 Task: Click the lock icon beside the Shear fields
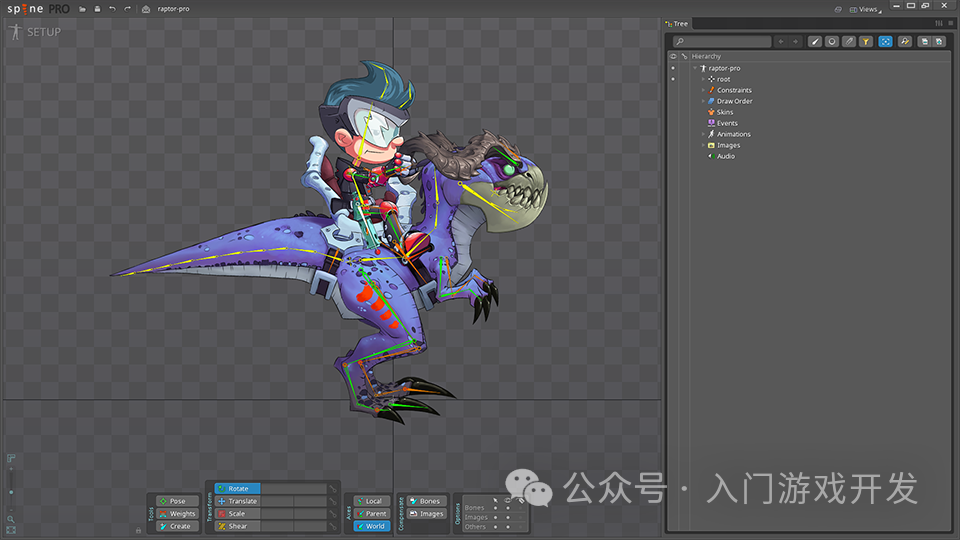[333, 527]
